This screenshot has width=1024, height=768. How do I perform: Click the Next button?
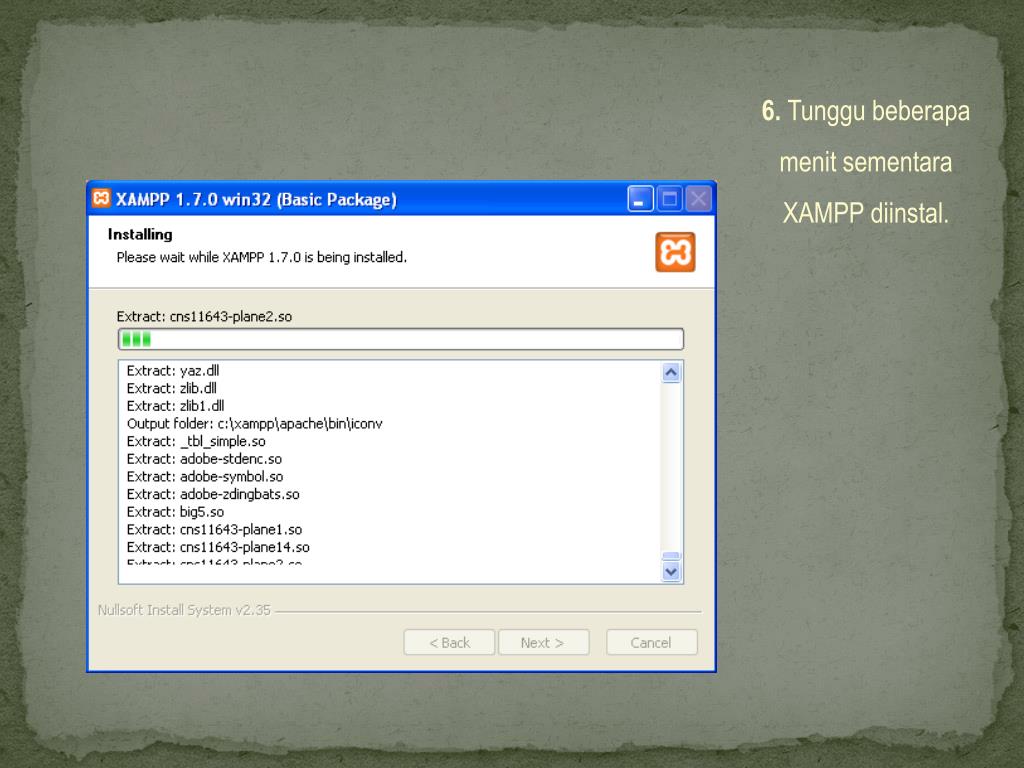click(x=543, y=643)
